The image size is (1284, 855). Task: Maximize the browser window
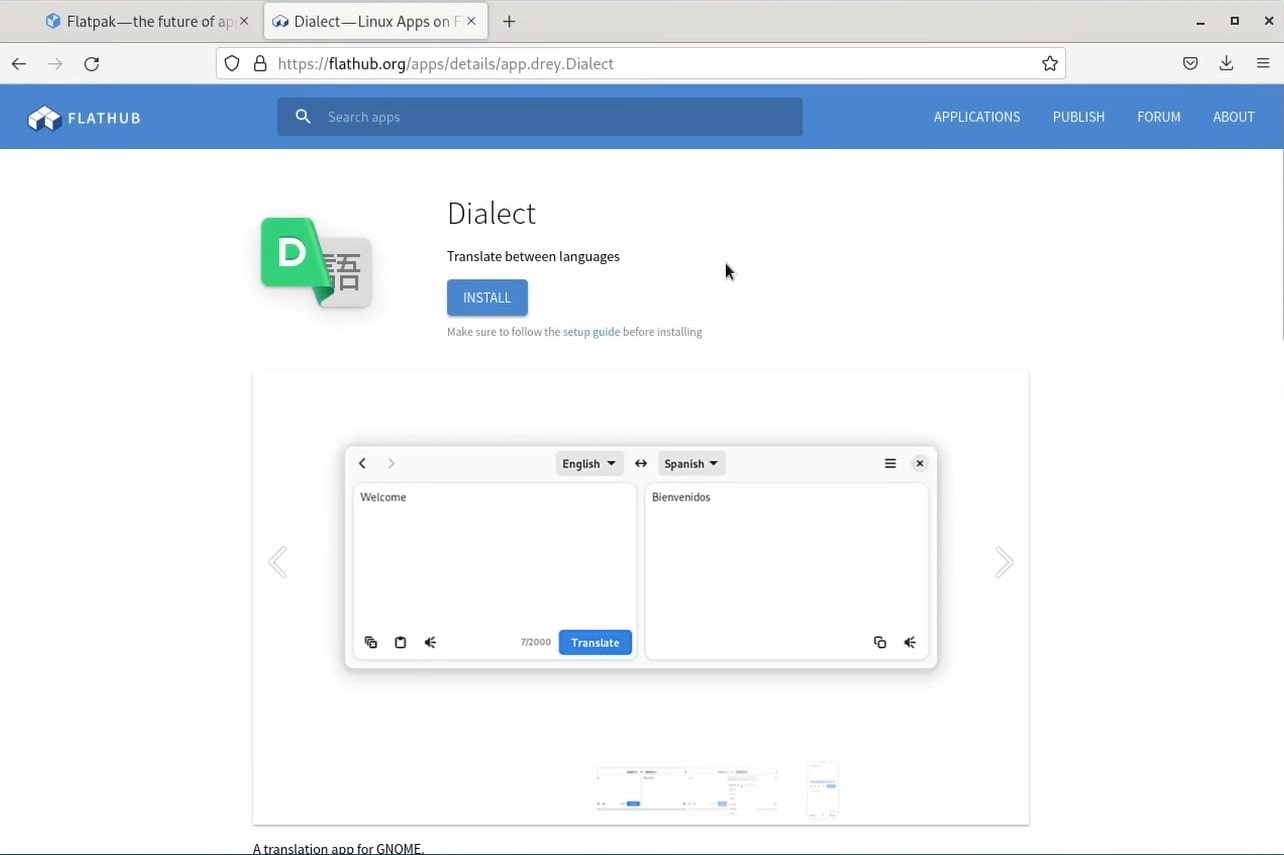click(x=1235, y=21)
